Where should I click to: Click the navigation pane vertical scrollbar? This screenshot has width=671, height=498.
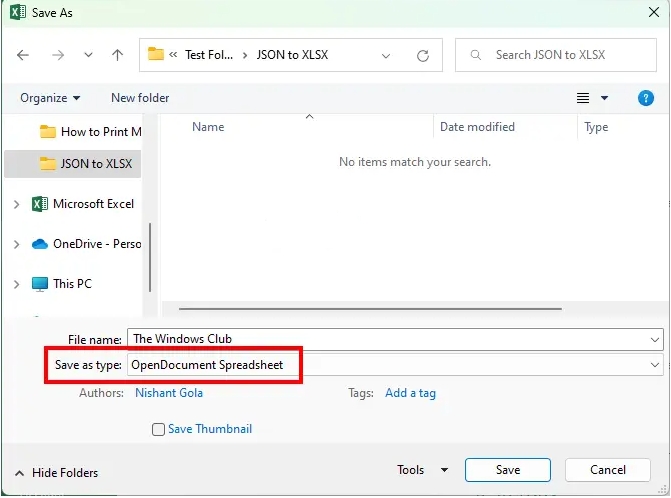(150, 257)
